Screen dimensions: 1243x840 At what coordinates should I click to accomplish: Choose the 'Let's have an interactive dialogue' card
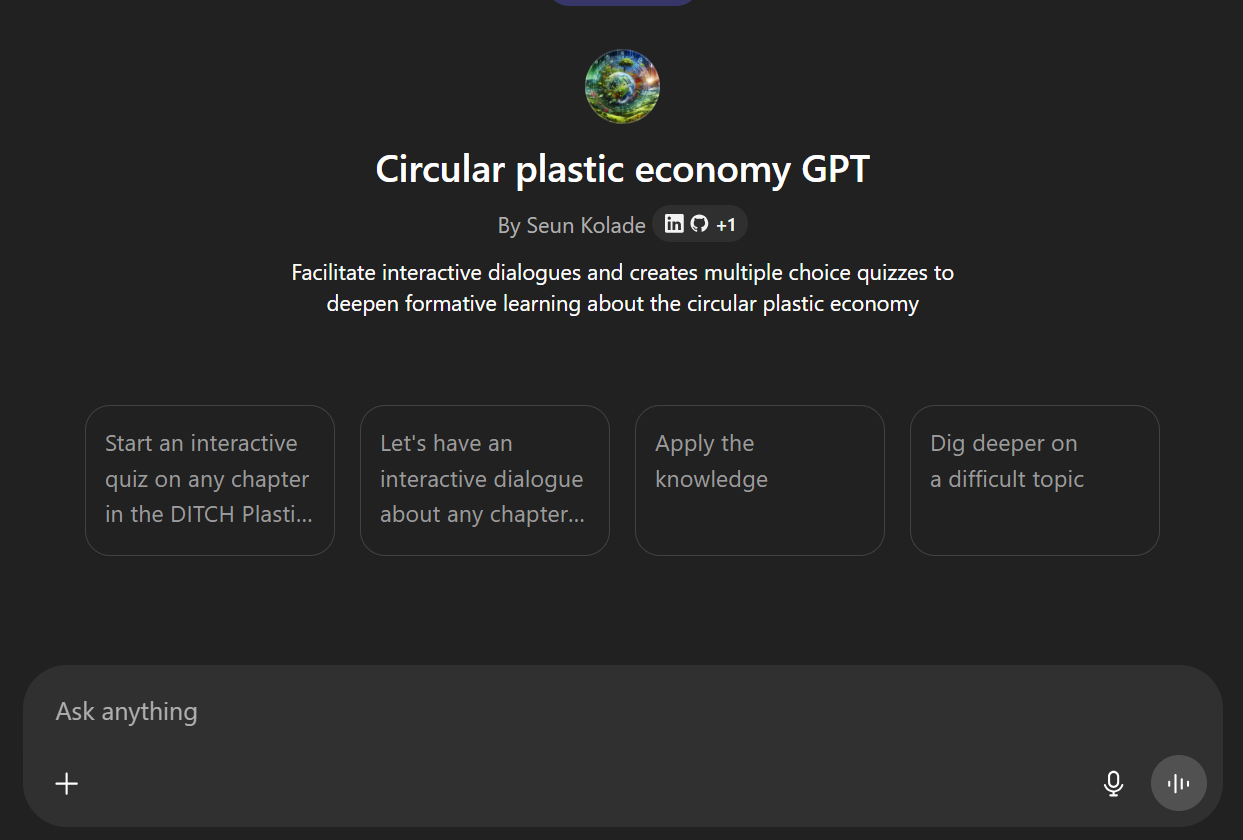tap(485, 480)
